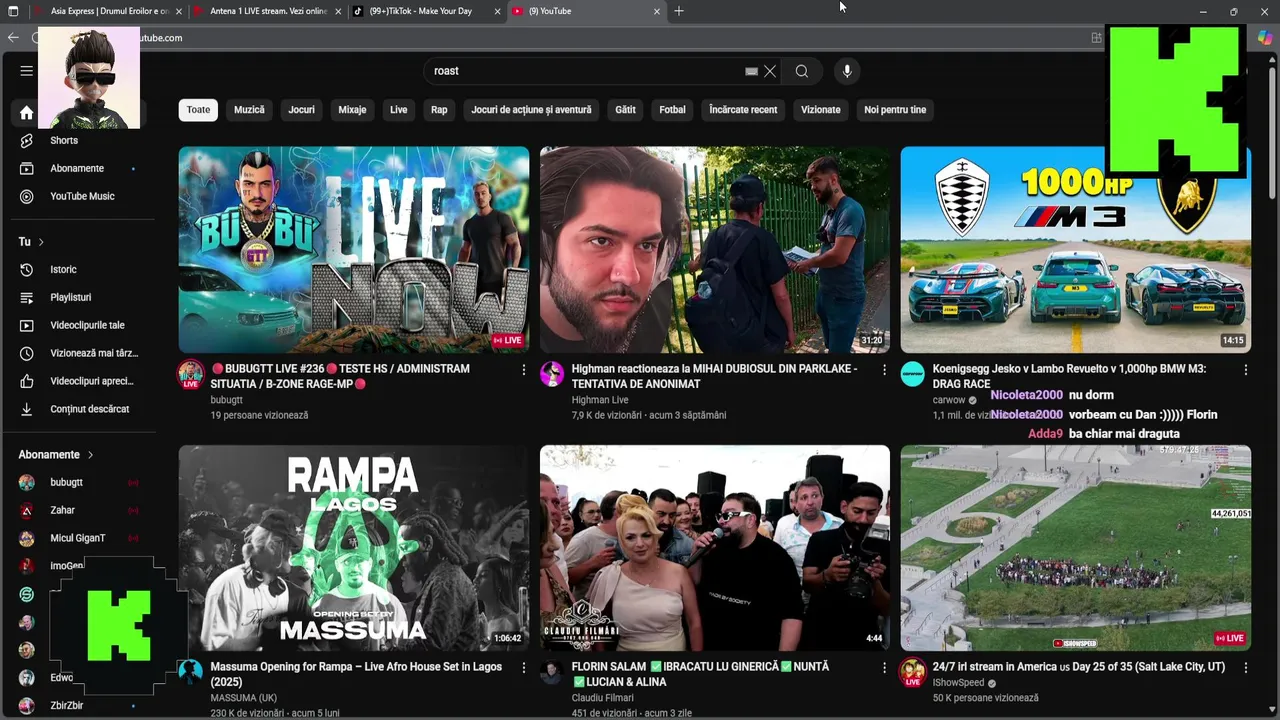
Task: Open more options for Massuma Opening video
Action: click(523, 668)
